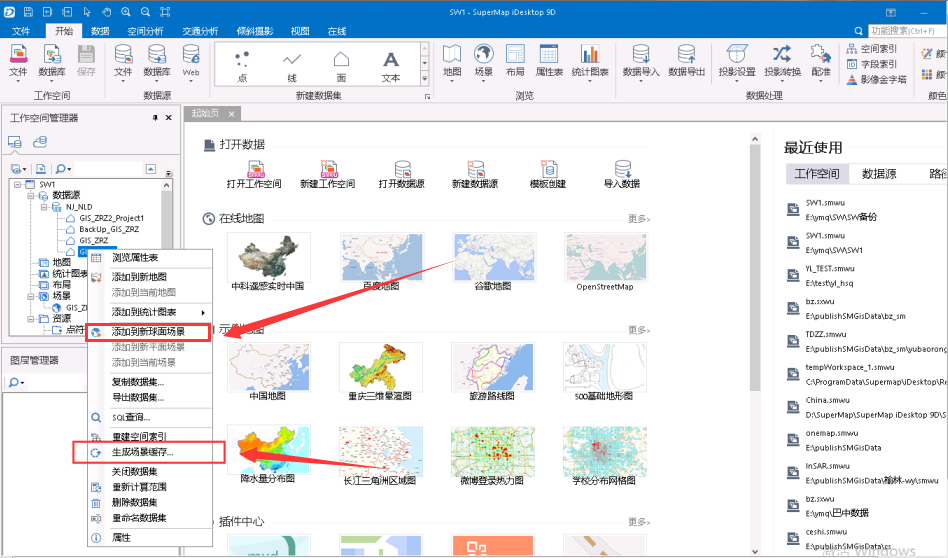The image size is (948, 558).
Task: Choose 添加到新球面场景 in context menu
Action: [151, 331]
